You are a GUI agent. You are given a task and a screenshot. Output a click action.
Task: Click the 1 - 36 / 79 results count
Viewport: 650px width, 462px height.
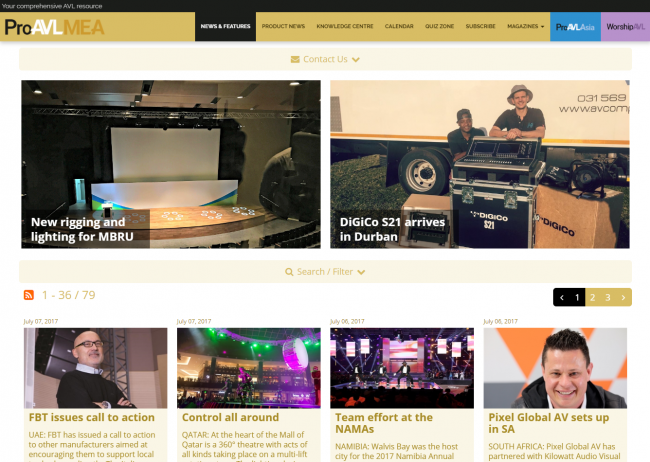click(68, 295)
